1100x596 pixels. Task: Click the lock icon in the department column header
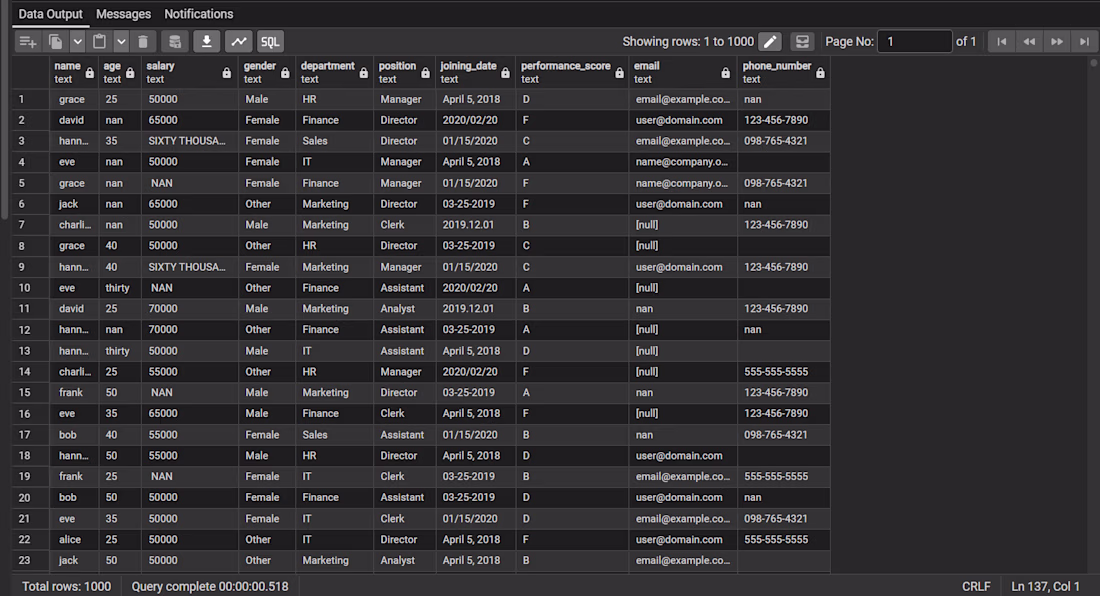point(363,73)
